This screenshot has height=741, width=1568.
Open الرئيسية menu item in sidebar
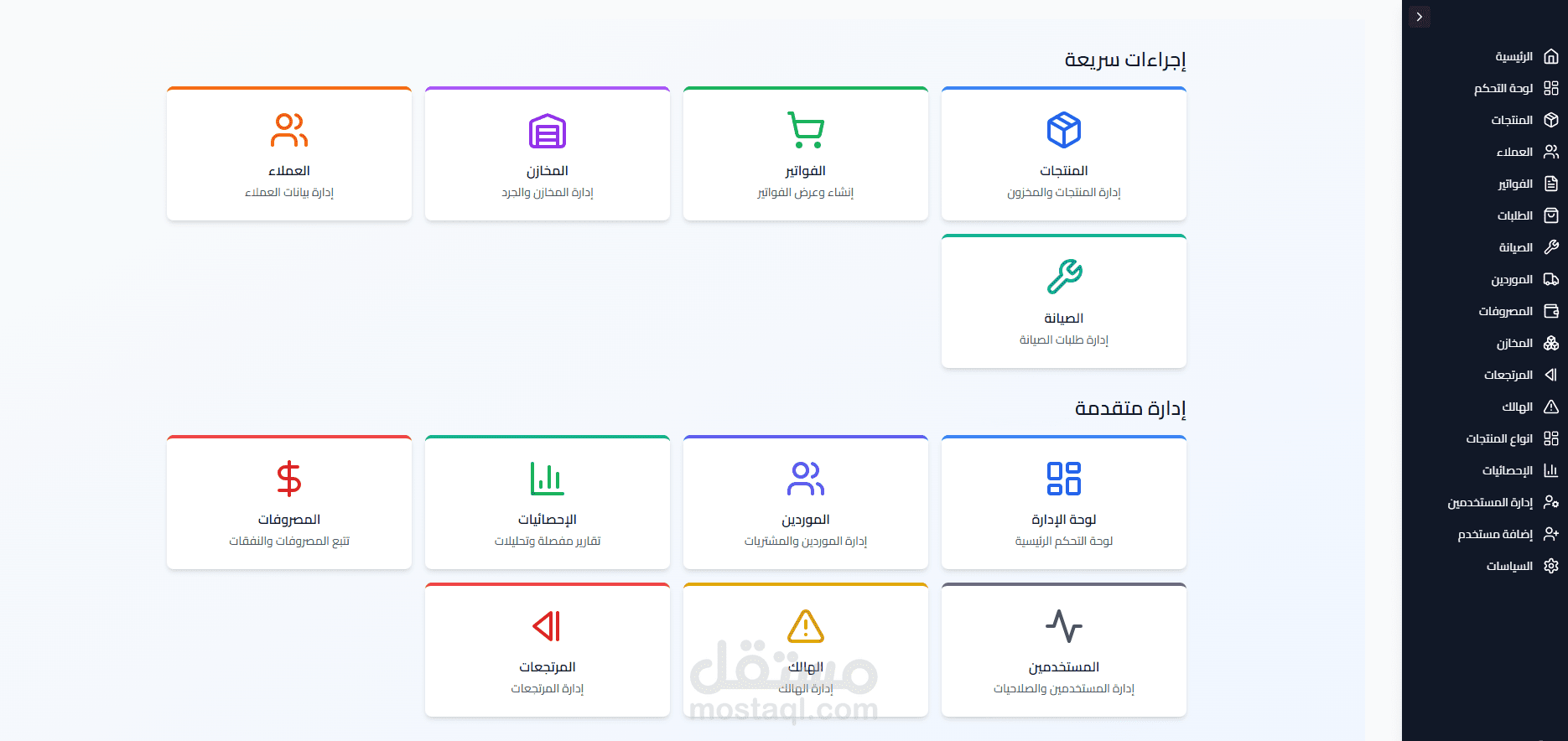coord(1514,56)
